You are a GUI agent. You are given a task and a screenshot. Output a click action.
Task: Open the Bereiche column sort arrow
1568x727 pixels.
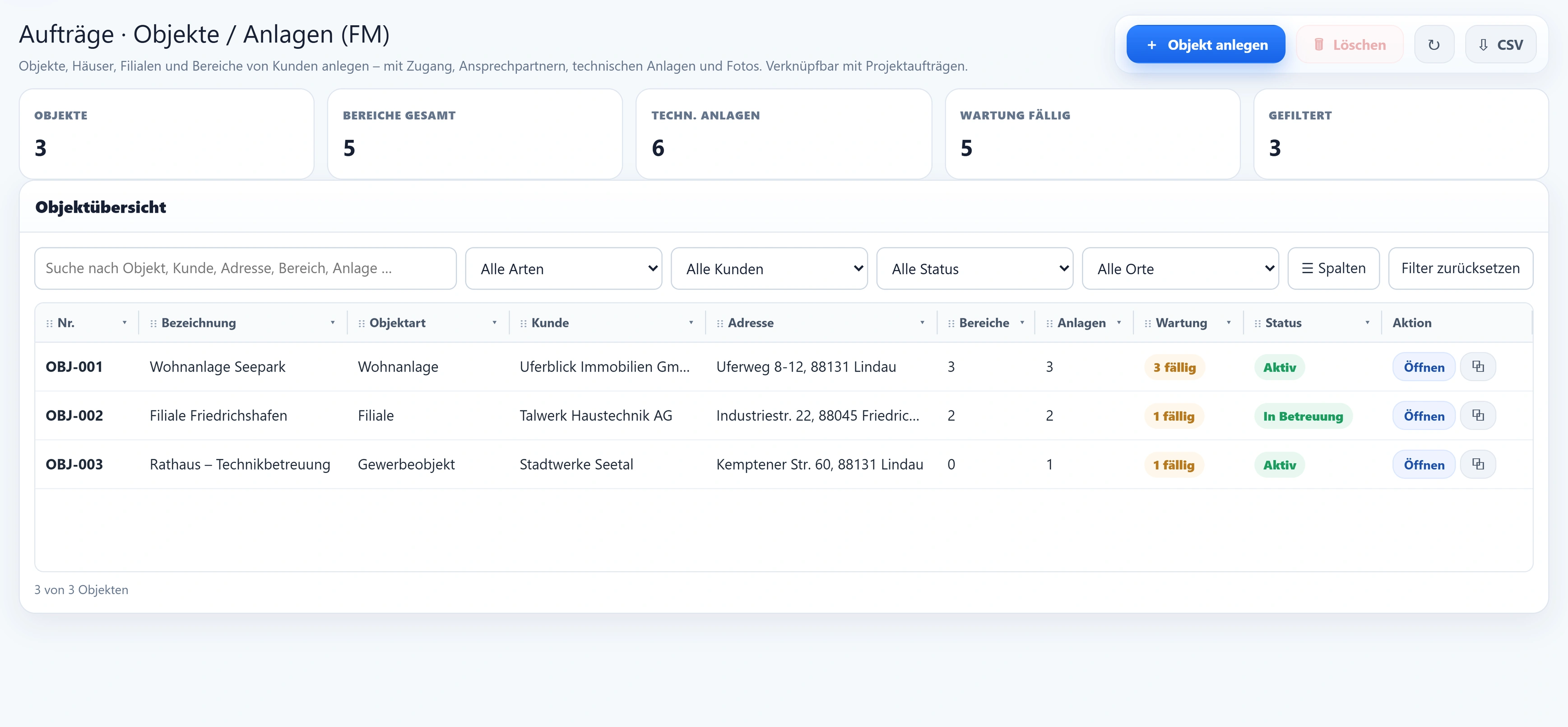[x=1022, y=323]
